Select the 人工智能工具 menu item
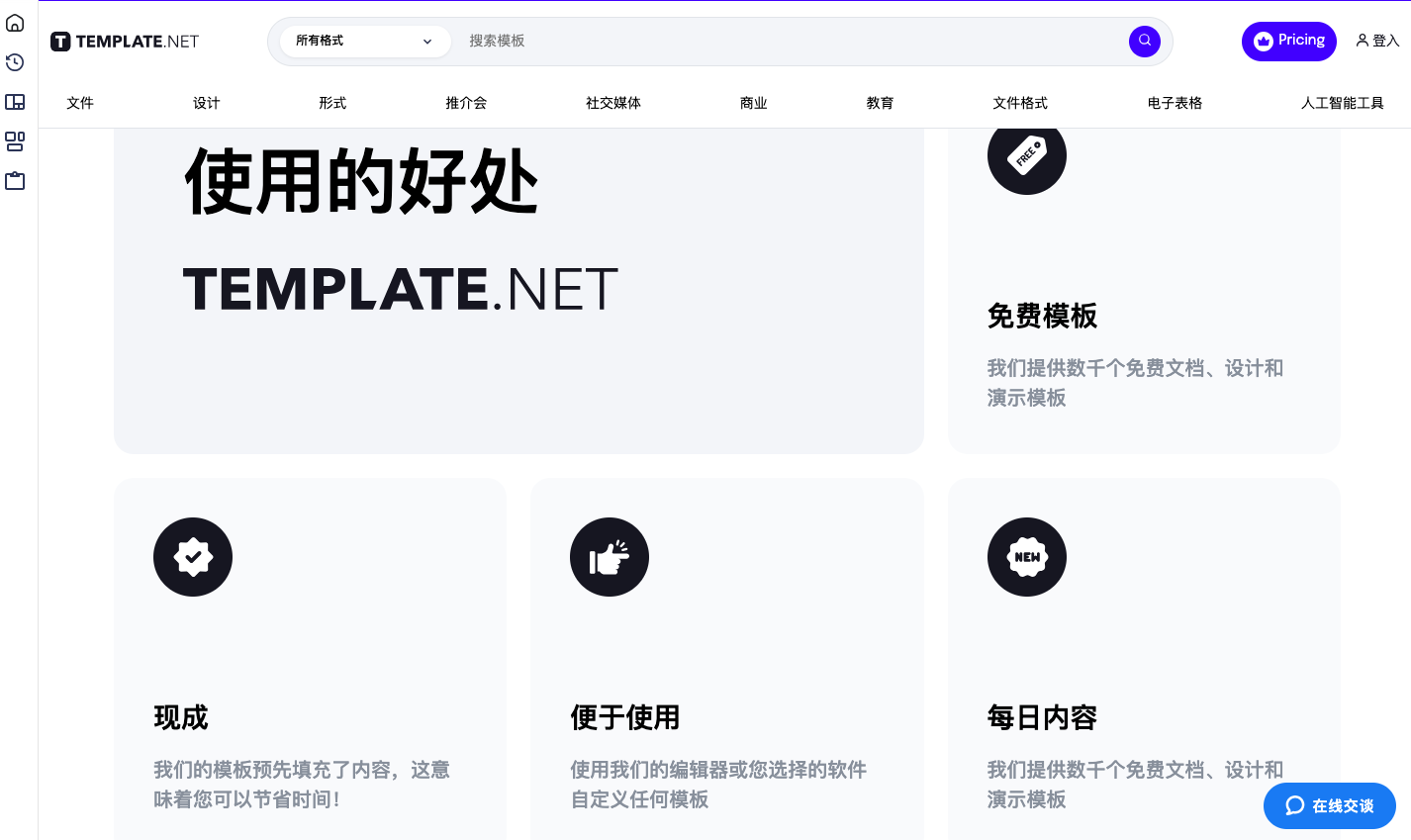Screen dimensions: 1411x840 coord(1342,102)
